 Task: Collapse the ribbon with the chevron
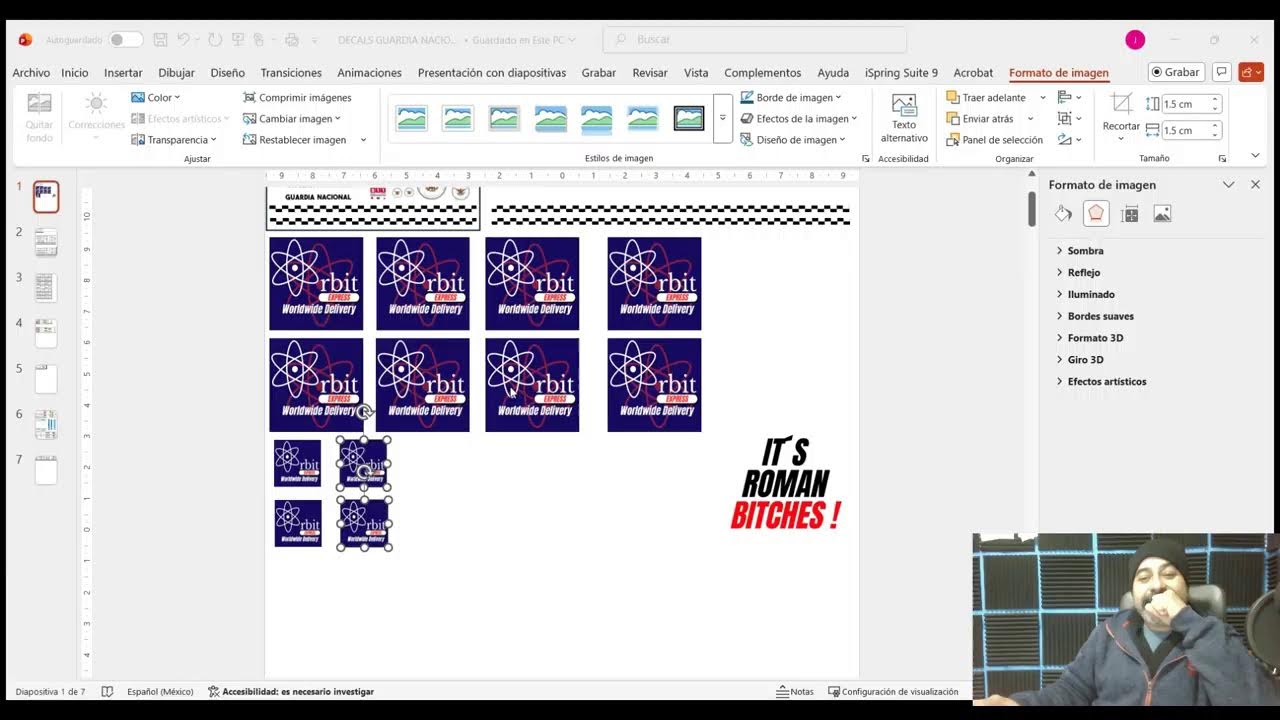click(1255, 157)
